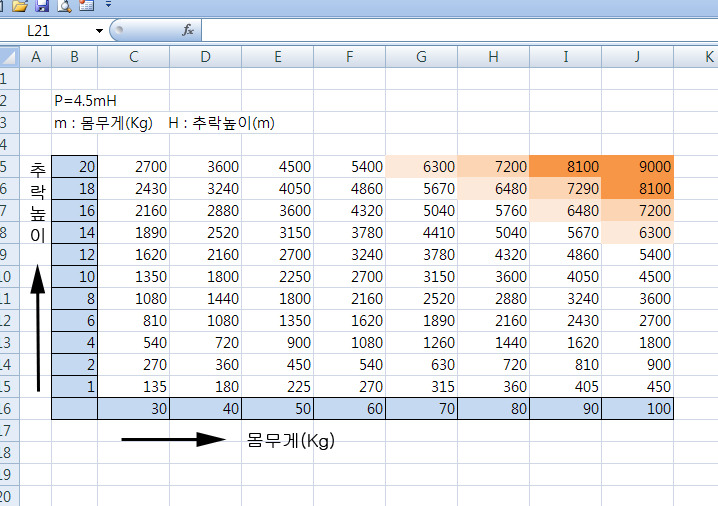
Task: Expand the Customize Quick Access Toolbar arrow
Action: pyautogui.click(x=109, y=5)
